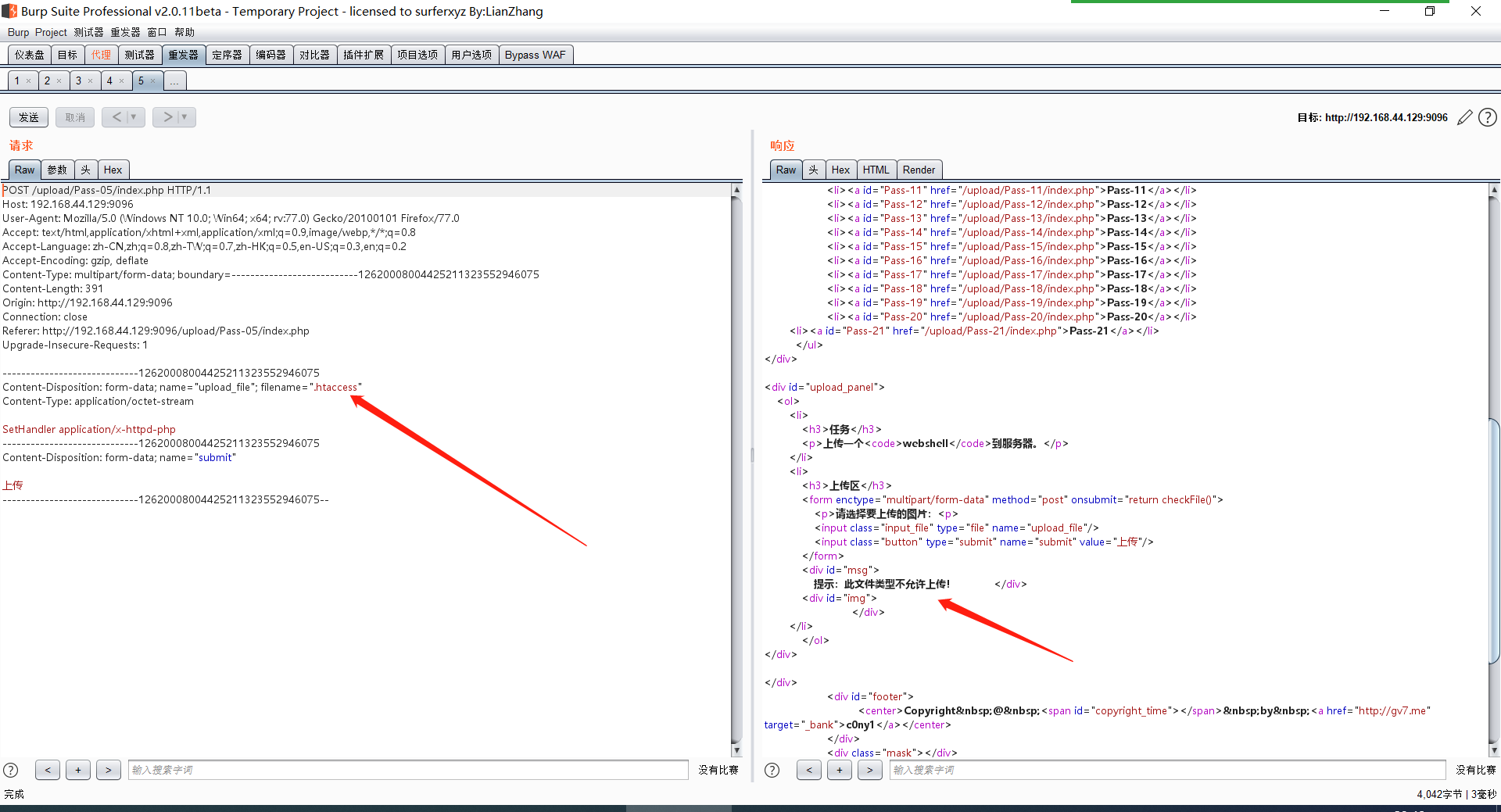Open the Project menu
The width and height of the screenshot is (1501, 812).
point(51,32)
